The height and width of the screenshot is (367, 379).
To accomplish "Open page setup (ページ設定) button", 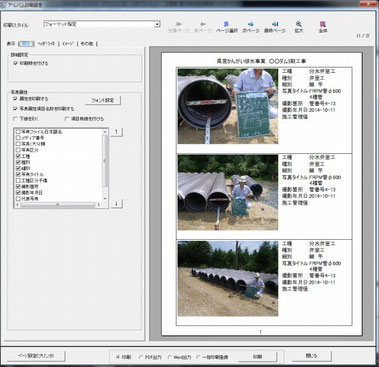I will click(x=36, y=356).
